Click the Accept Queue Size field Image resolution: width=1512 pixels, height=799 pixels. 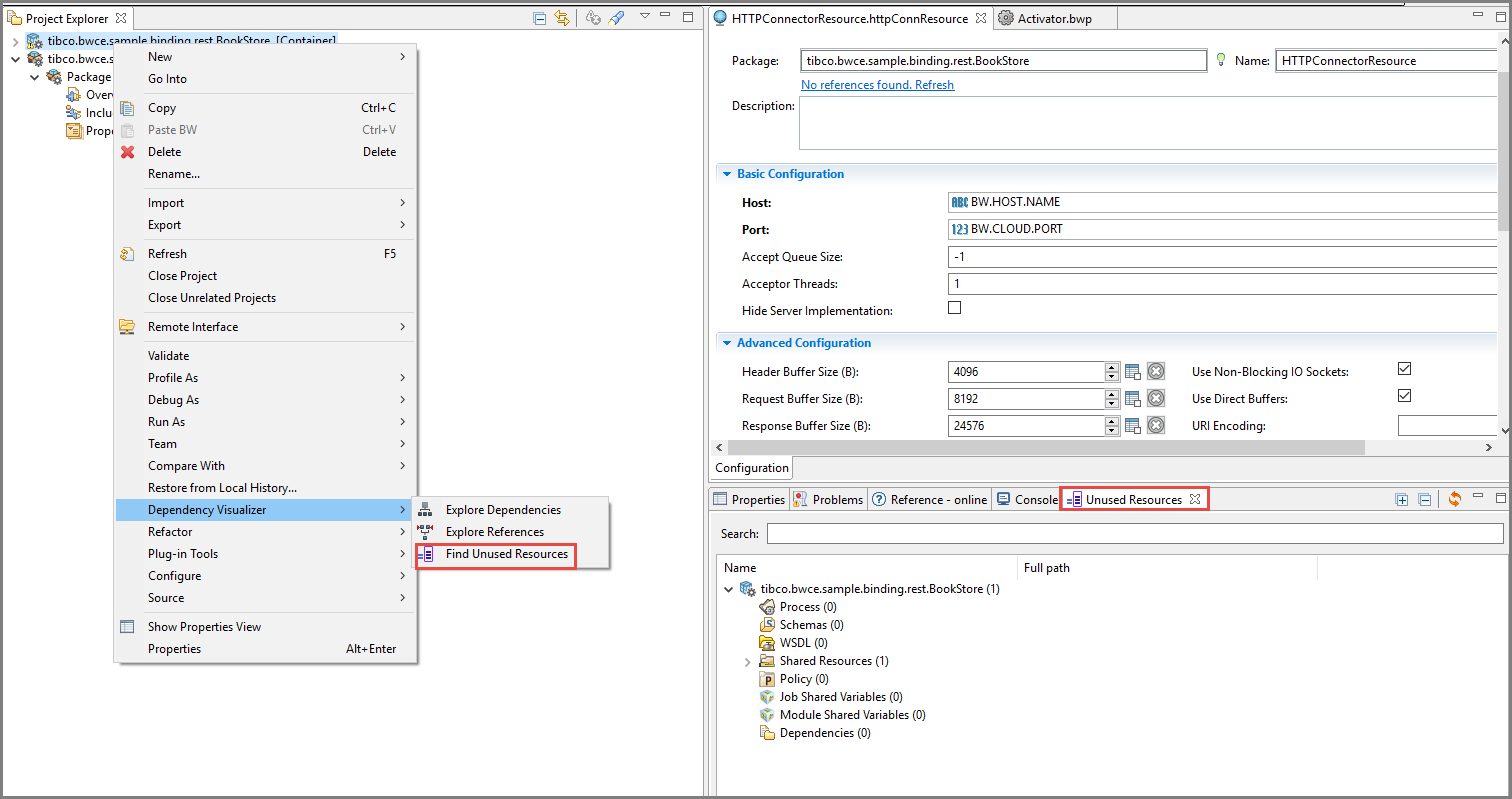pos(1223,257)
